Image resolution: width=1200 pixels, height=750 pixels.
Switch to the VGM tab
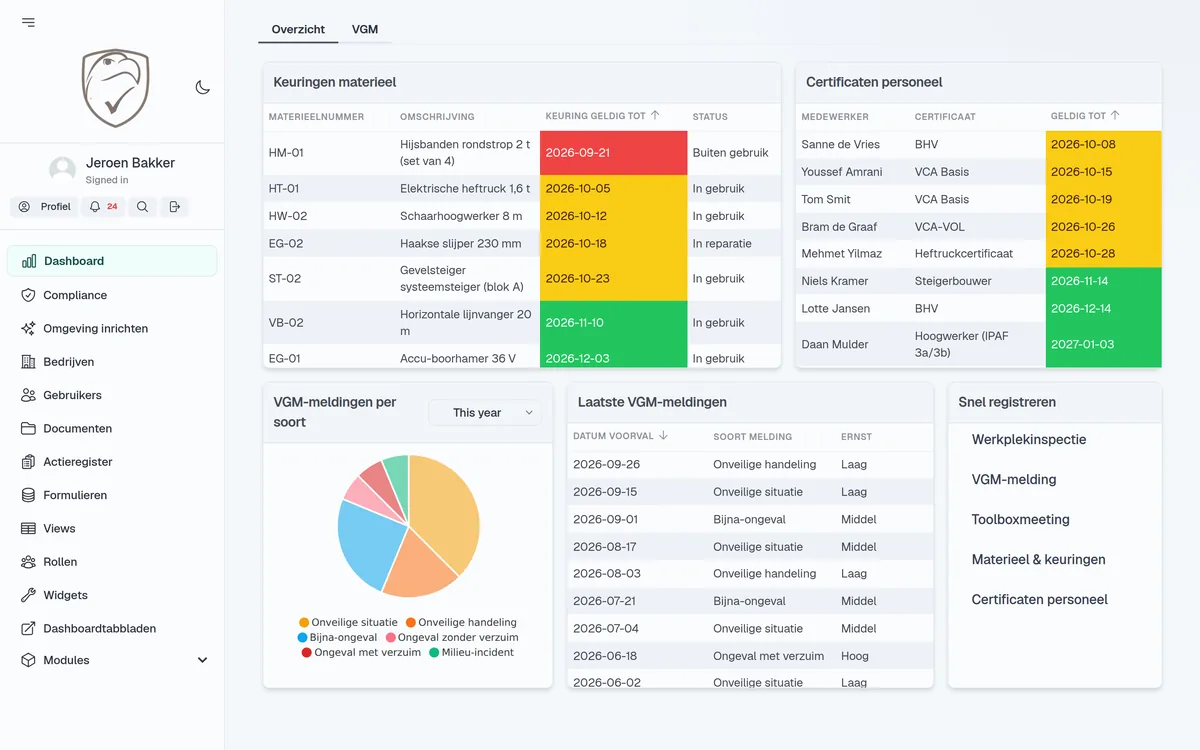click(x=365, y=30)
